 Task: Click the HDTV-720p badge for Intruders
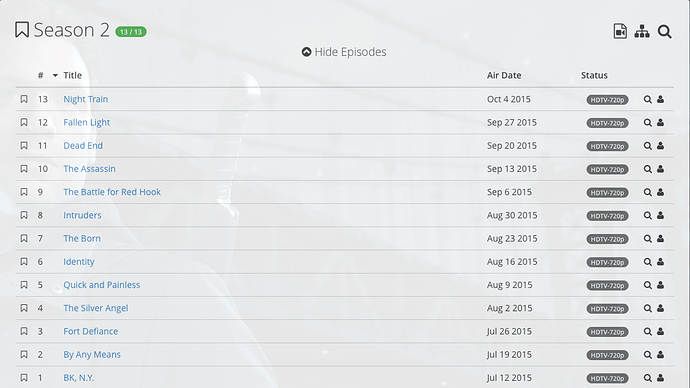(607, 216)
